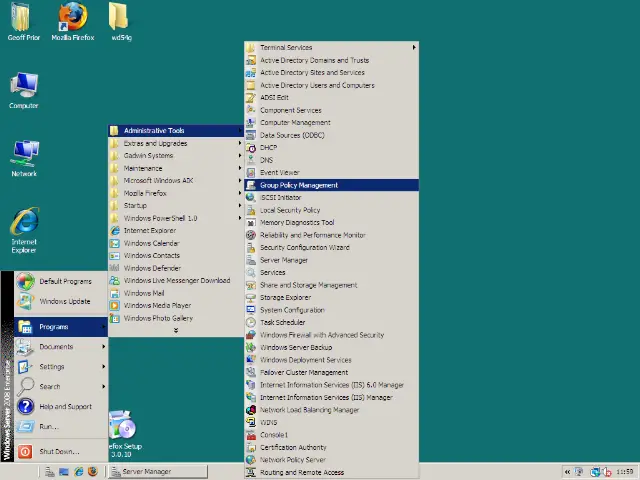Click the Firefox icon in the quick launch bar
640x480 pixels.
click(x=93, y=471)
